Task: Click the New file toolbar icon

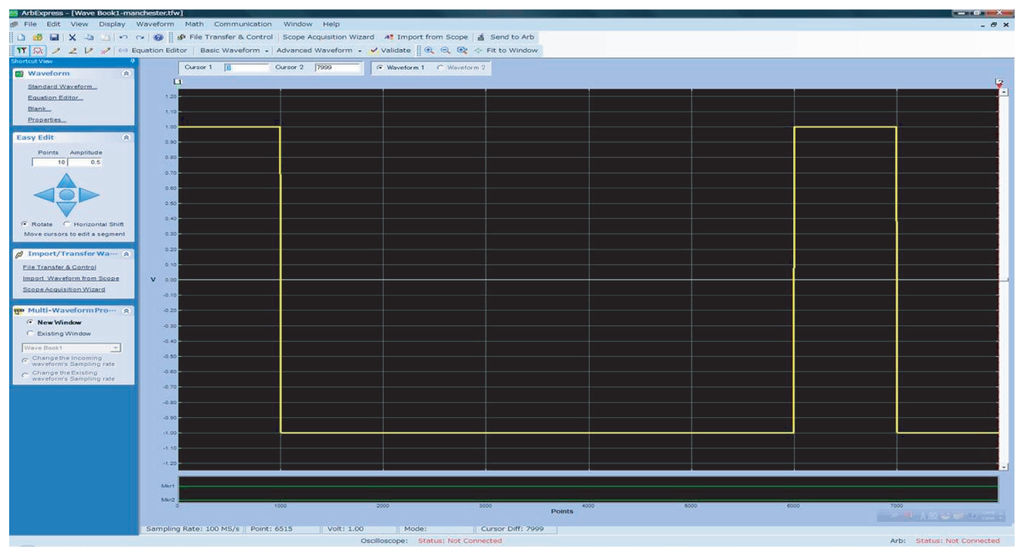Action: pyautogui.click(x=20, y=37)
